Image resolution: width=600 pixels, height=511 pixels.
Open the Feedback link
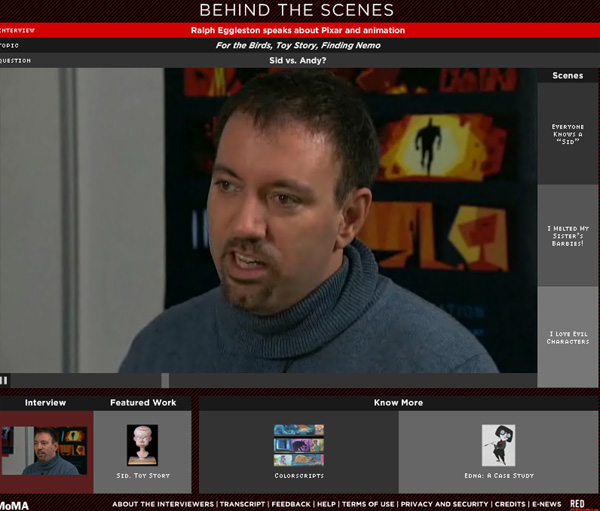291,504
